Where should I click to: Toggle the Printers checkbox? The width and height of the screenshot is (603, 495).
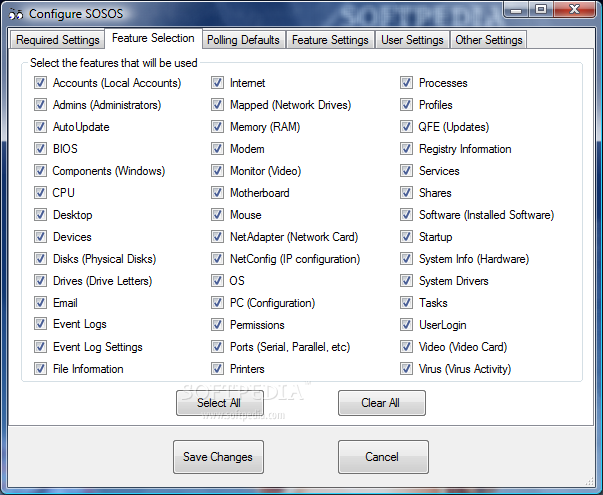[217, 368]
